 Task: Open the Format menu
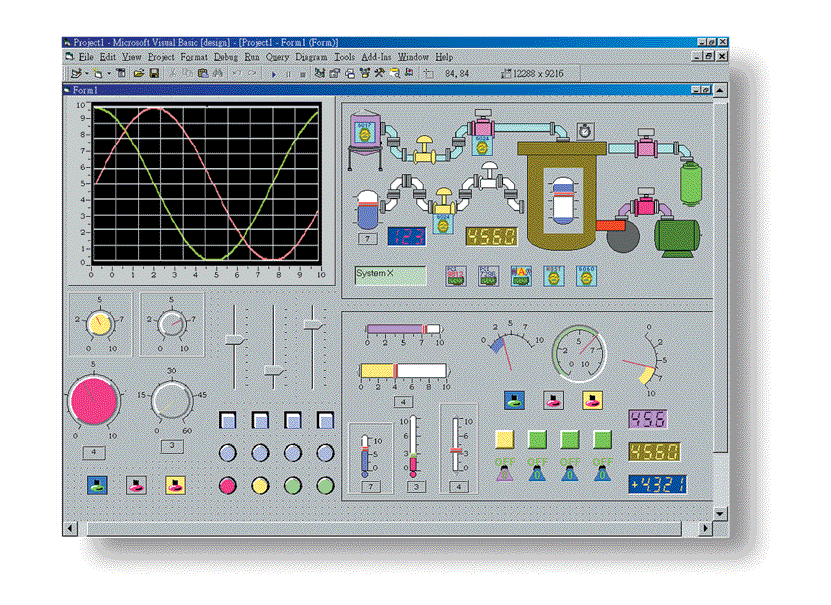pos(193,57)
